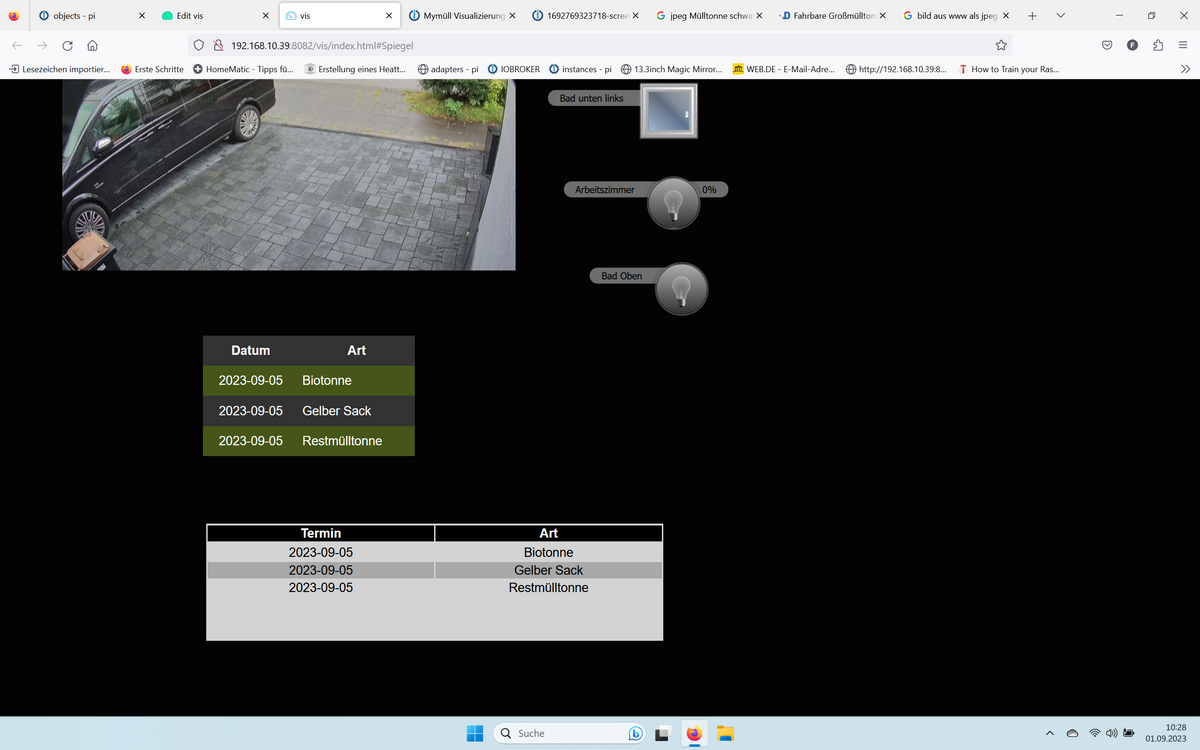Open the How to Train your Ras... bookmark
This screenshot has height=750, width=1200.
1008,69
